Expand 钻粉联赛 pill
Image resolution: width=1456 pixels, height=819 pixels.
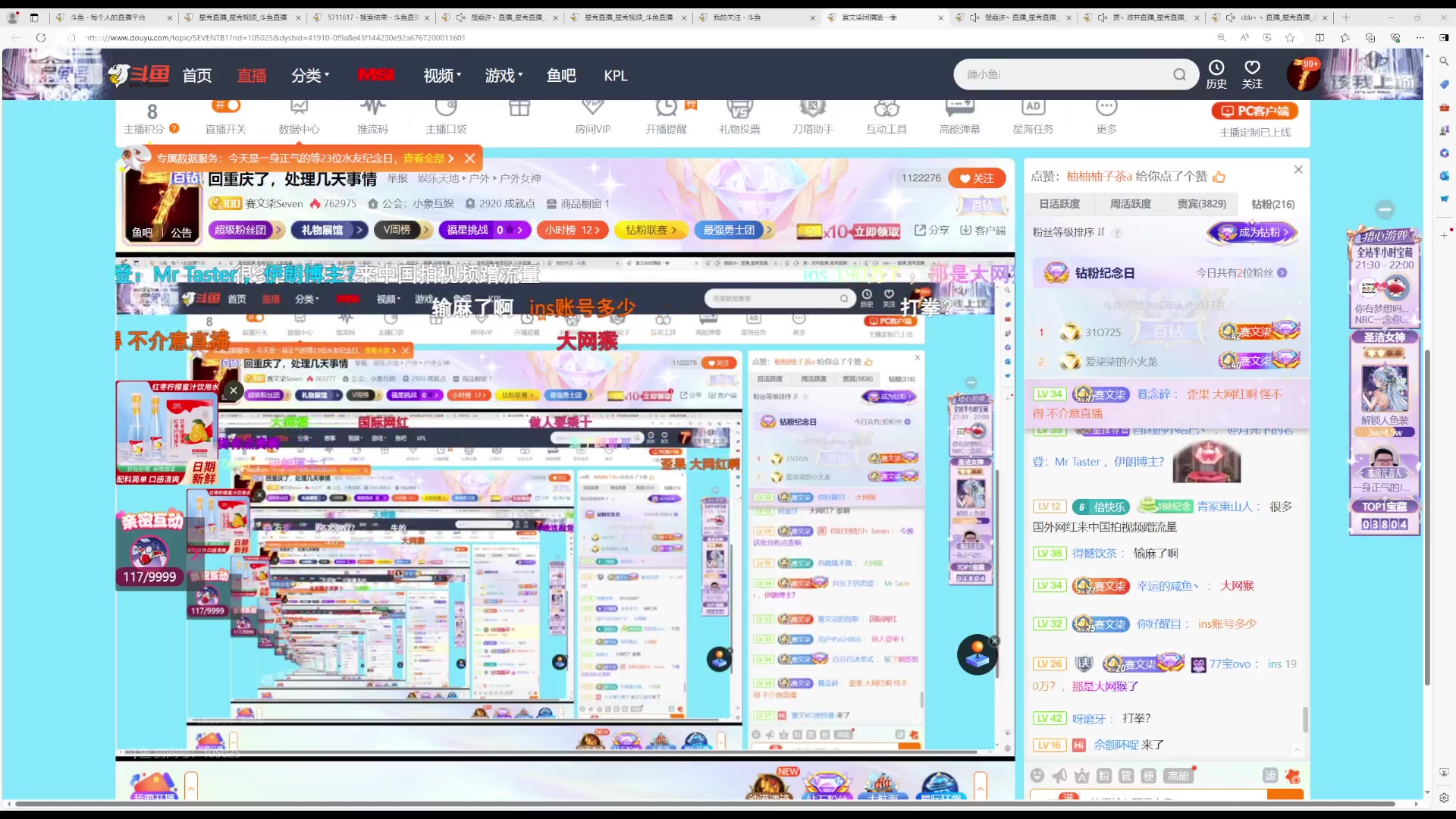click(x=651, y=230)
